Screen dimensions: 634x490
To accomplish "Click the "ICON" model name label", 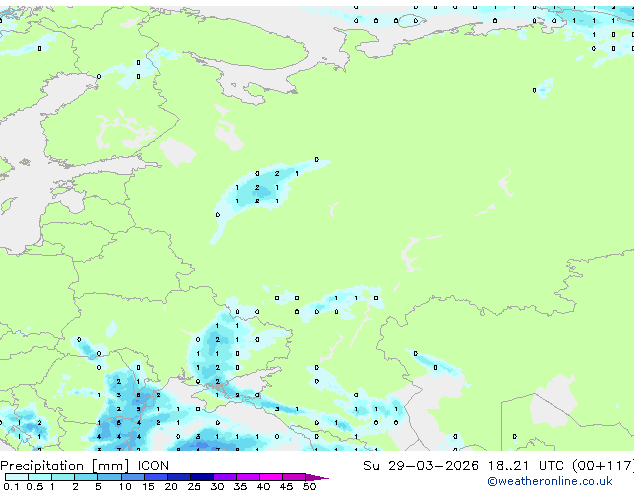I will pos(153,466).
